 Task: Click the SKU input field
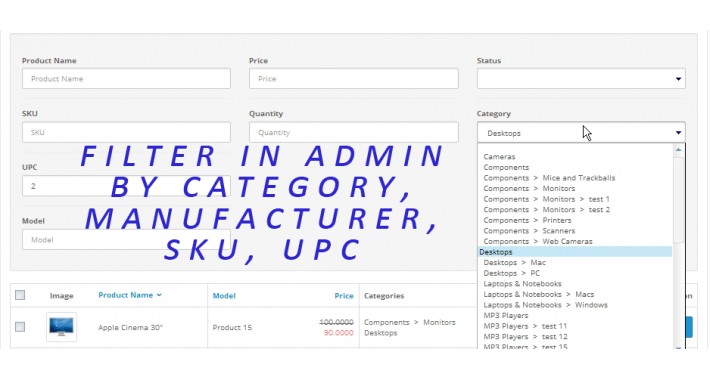click(x=126, y=132)
